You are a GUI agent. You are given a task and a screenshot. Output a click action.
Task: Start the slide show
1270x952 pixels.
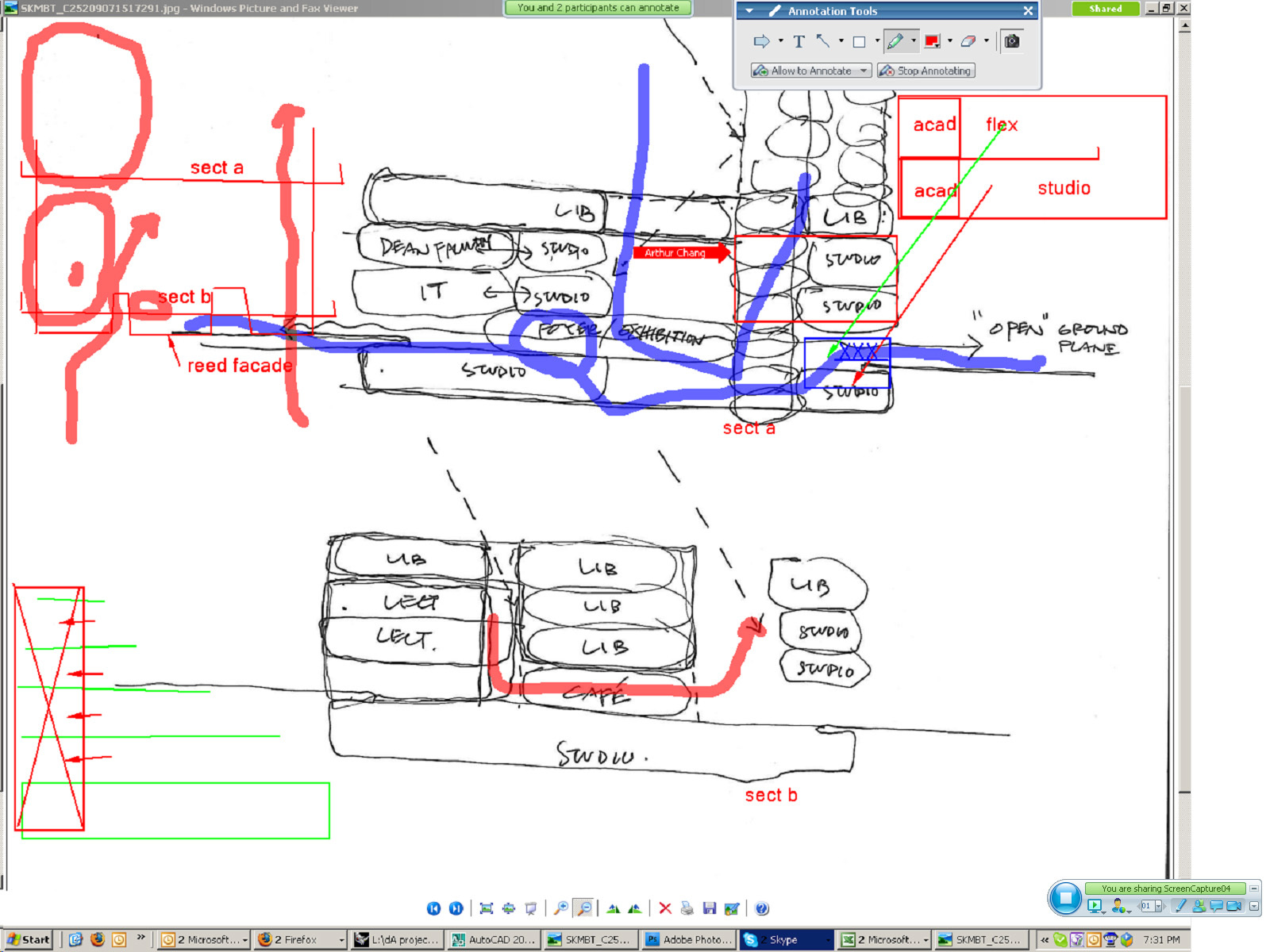pos(530,908)
